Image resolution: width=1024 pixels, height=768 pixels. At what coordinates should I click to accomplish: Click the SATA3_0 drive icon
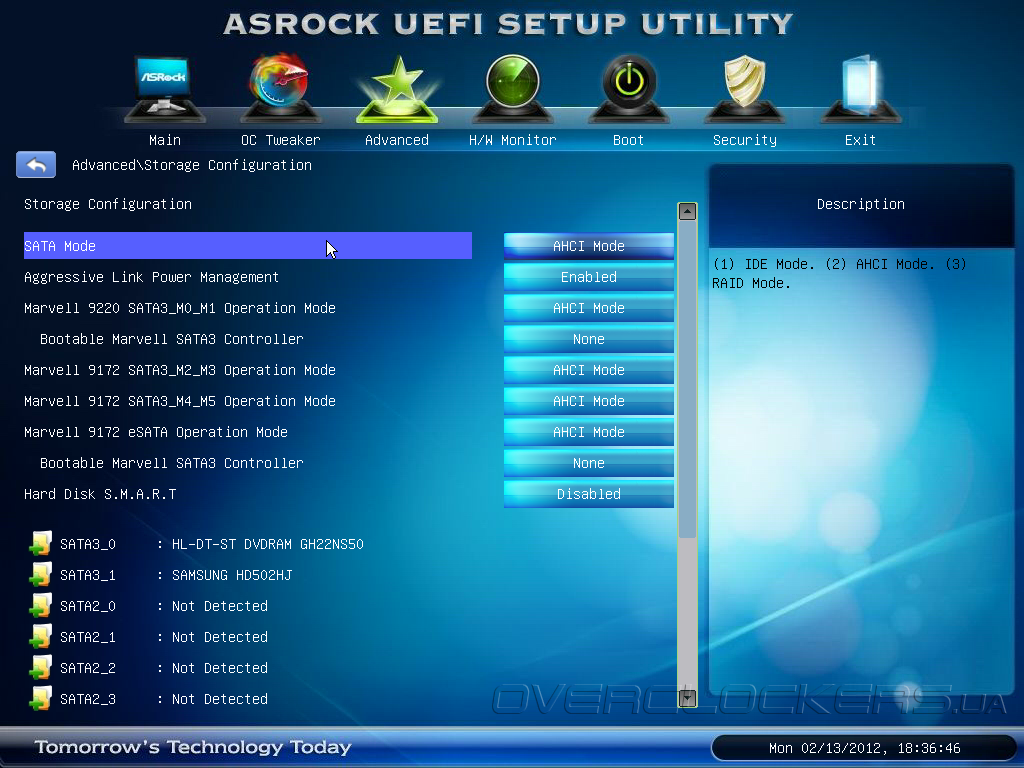(x=40, y=543)
